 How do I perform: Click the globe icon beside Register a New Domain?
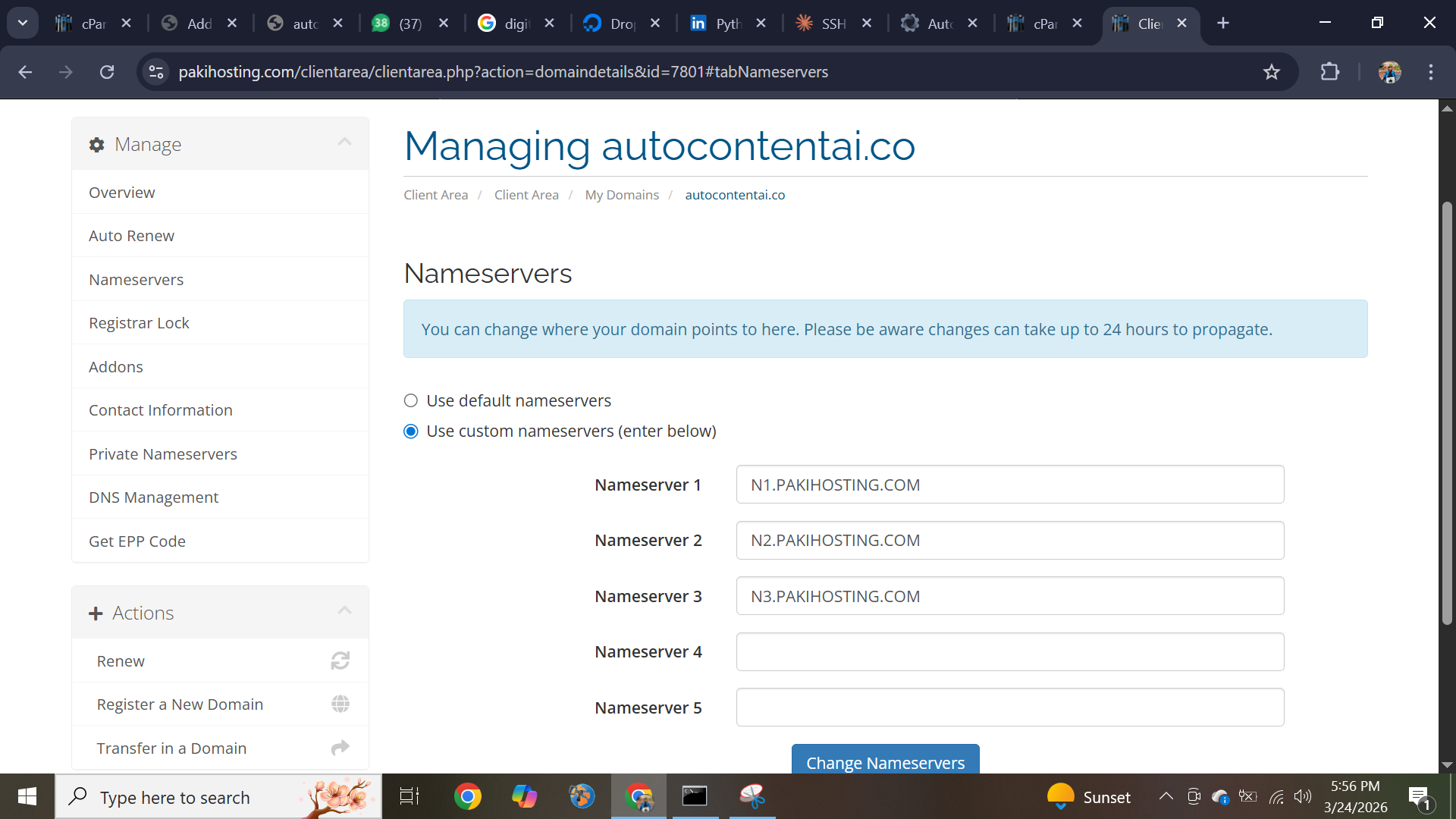tap(340, 704)
